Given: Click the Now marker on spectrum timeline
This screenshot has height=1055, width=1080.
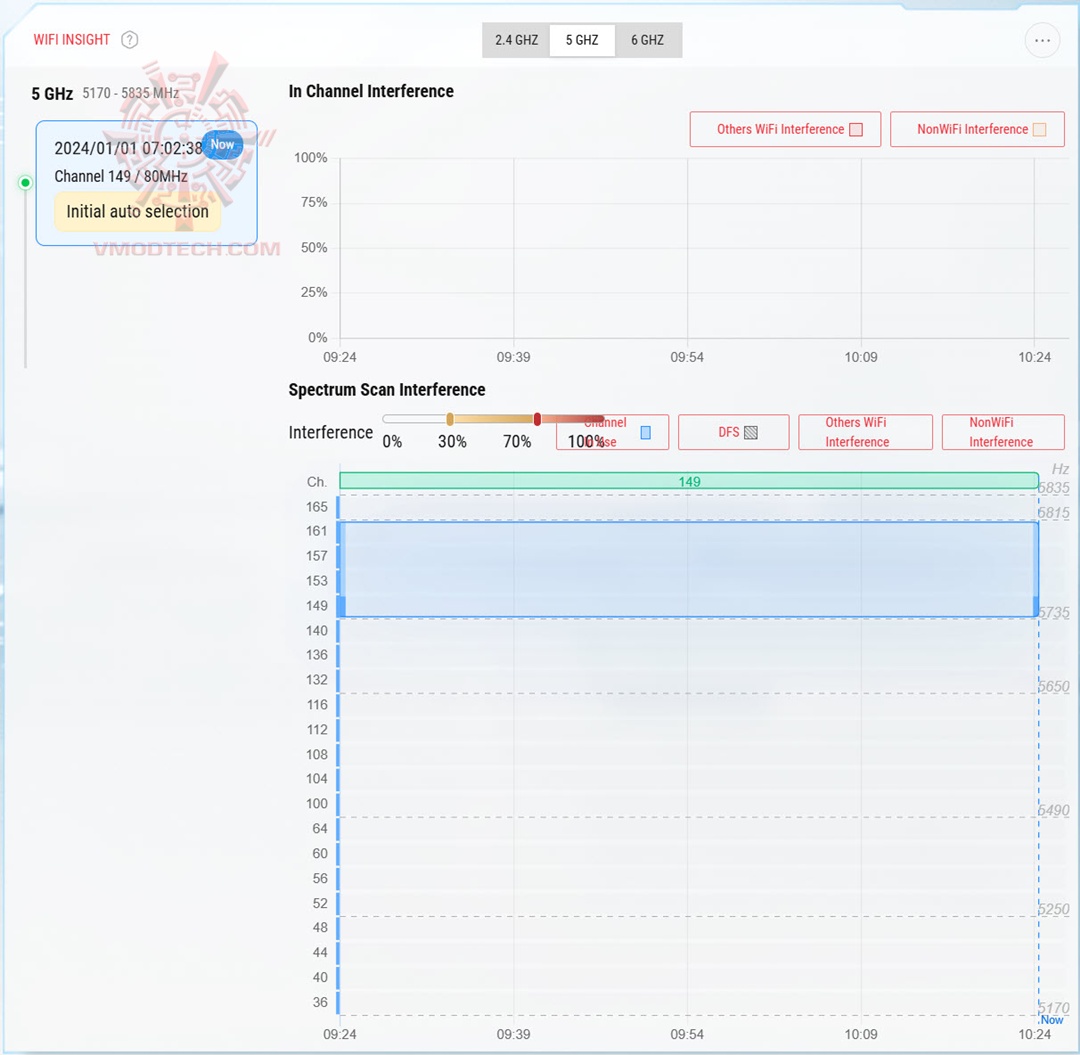Looking at the screenshot, I should [1051, 1020].
